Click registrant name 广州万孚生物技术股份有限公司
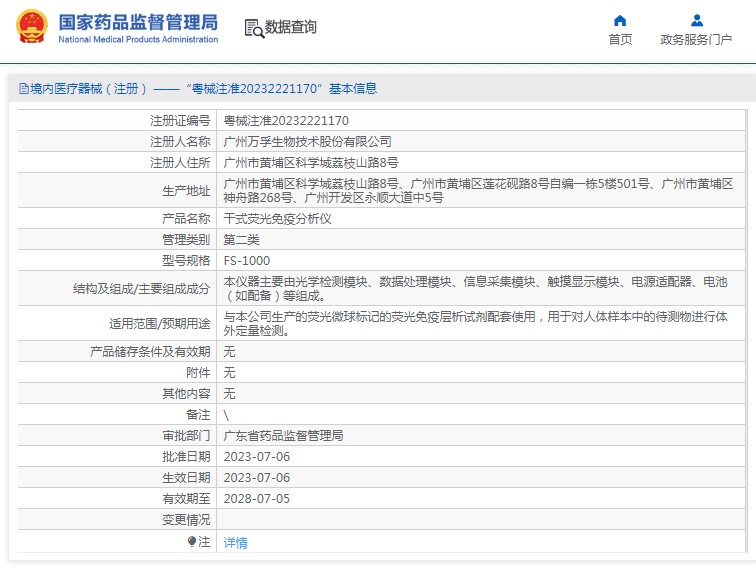 [307, 141]
